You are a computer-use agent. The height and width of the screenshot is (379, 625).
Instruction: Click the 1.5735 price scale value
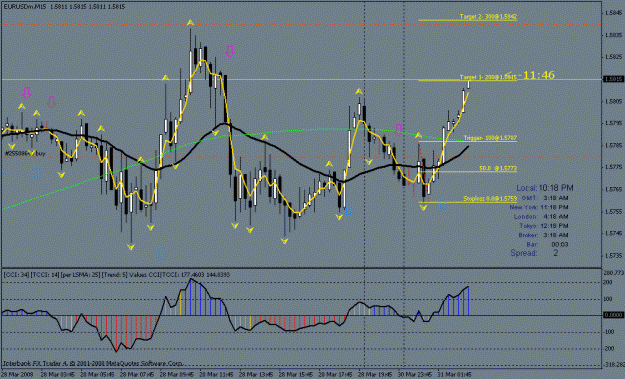pyautogui.click(x=613, y=256)
